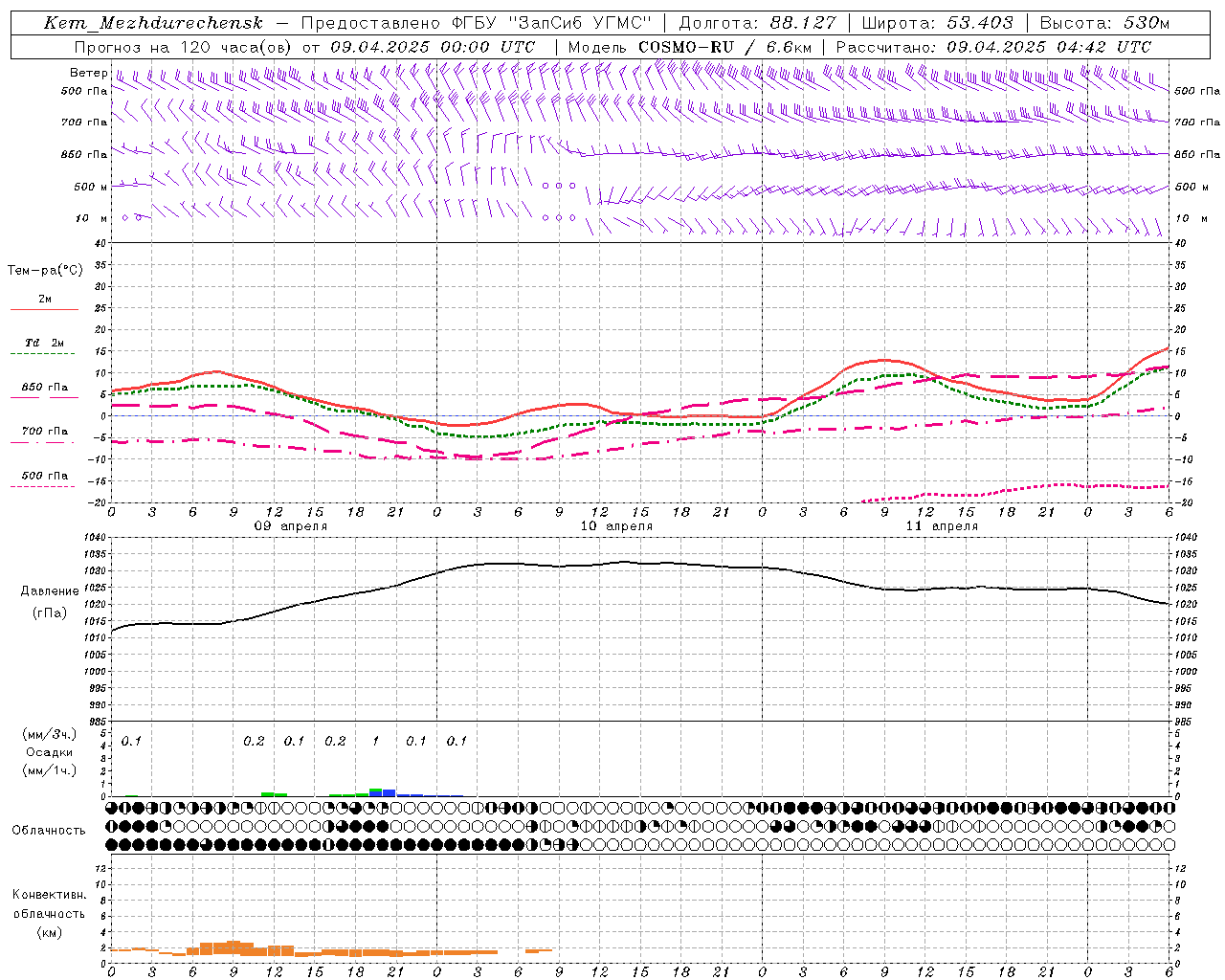Click the Ветер section label
Screen dimensions: 1225x980
tap(89, 73)
